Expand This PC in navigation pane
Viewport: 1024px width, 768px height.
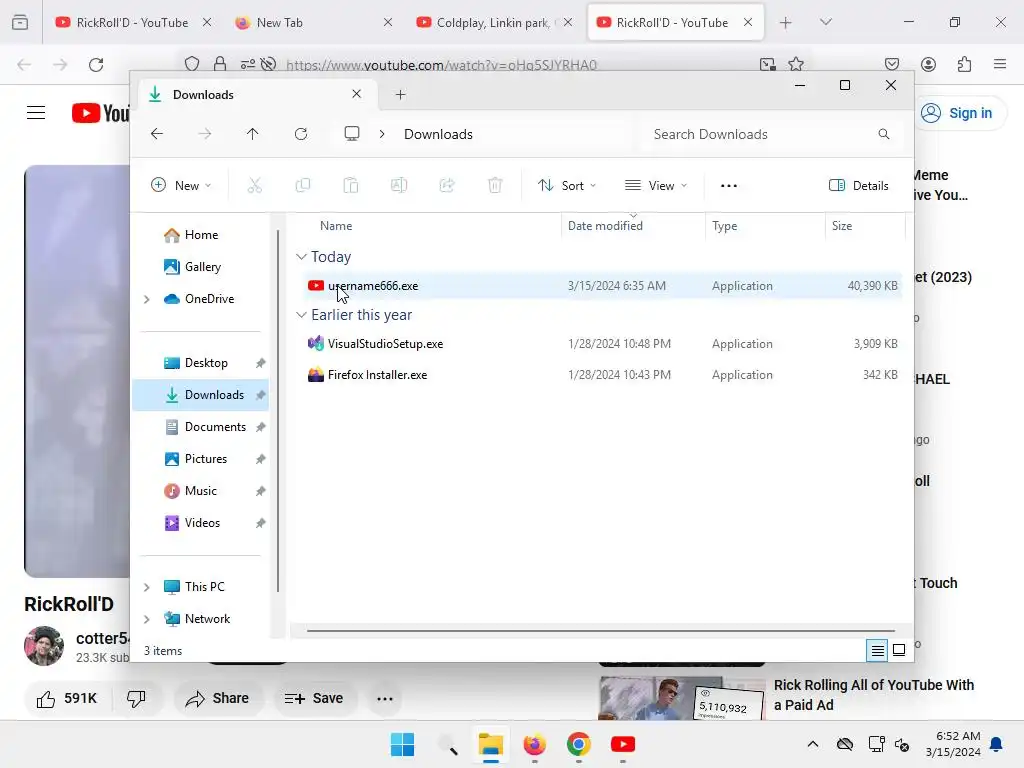pos(147,587)
